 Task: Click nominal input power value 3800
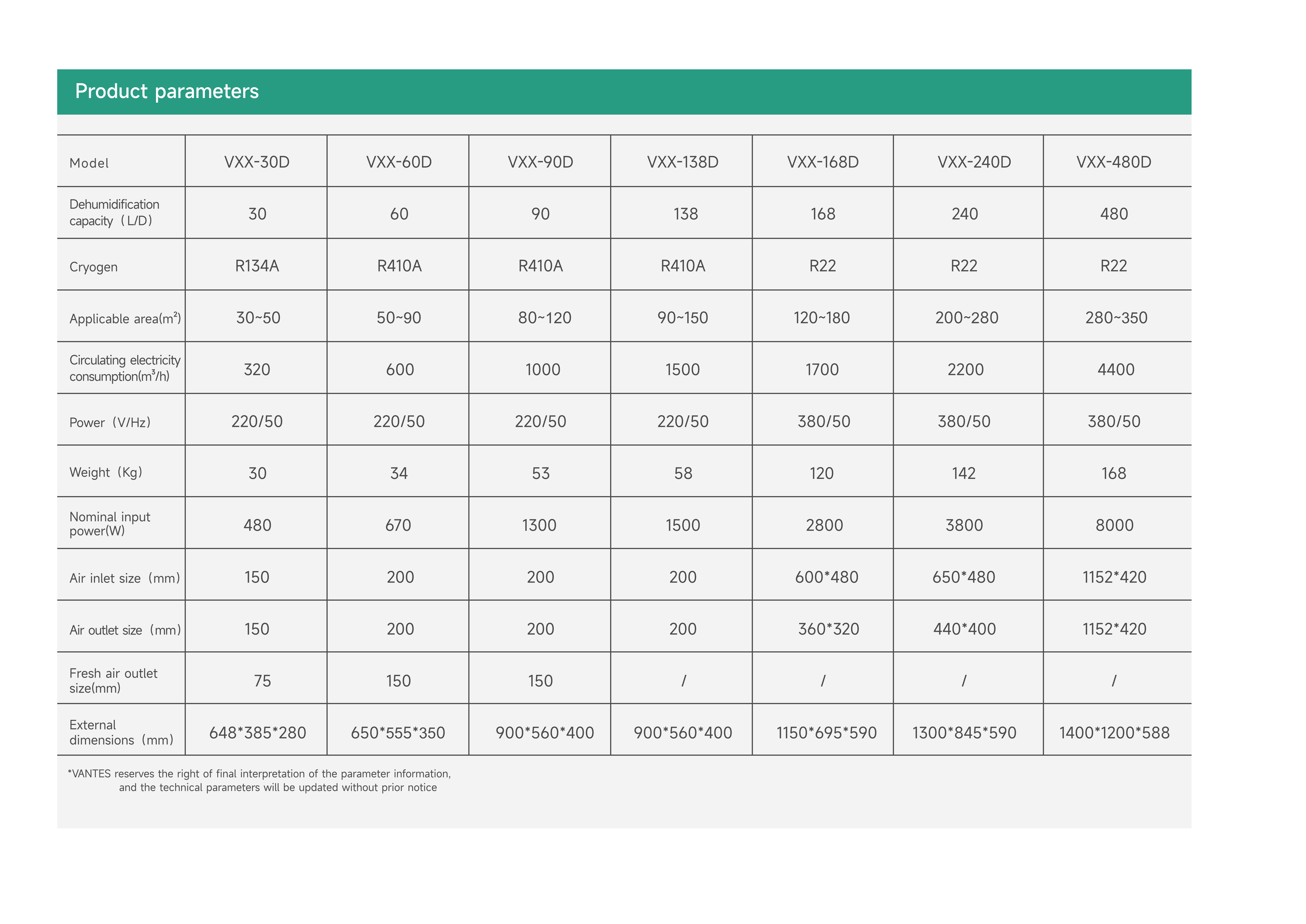(964, 525)
